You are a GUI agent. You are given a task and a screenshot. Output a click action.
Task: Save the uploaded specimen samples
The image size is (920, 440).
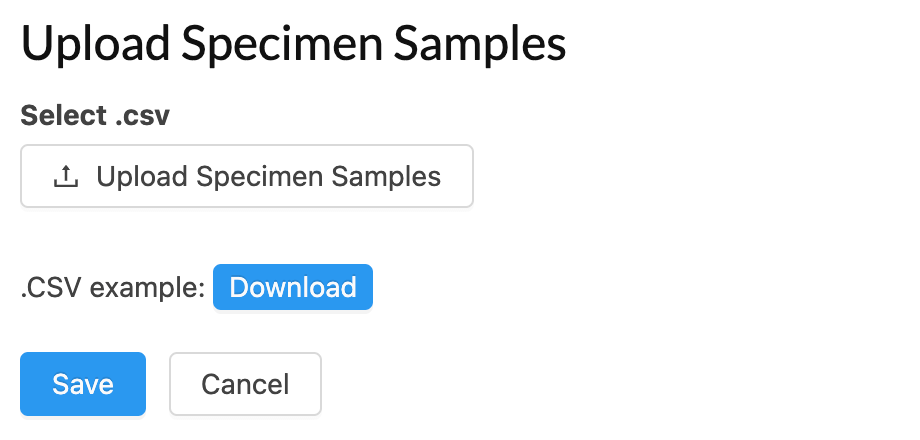pos(83,384)
